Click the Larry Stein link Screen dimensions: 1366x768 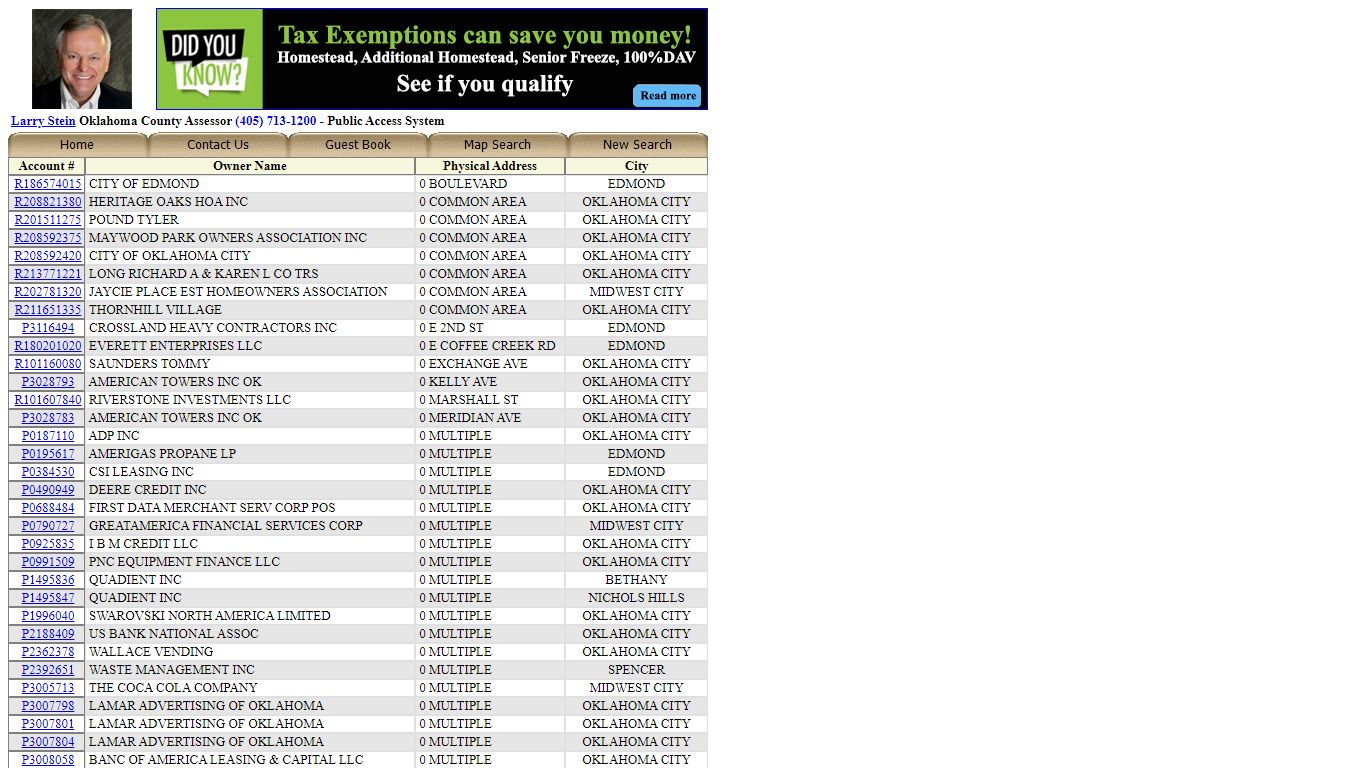point(43,121)
